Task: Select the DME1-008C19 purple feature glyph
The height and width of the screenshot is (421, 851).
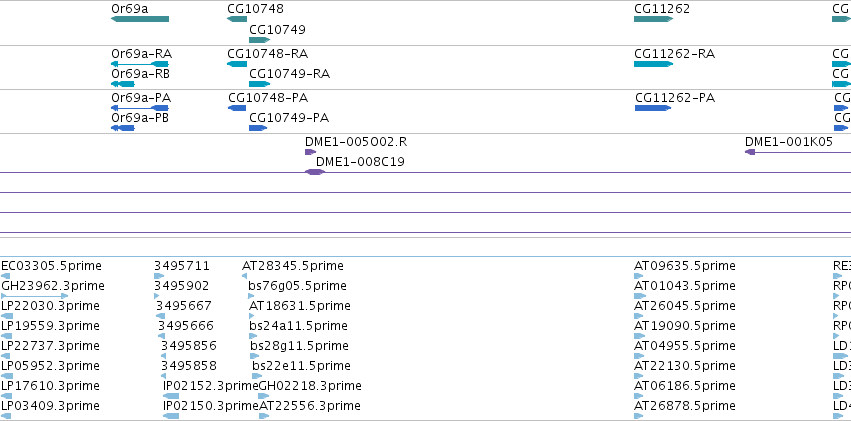Action: coord(315,172)
